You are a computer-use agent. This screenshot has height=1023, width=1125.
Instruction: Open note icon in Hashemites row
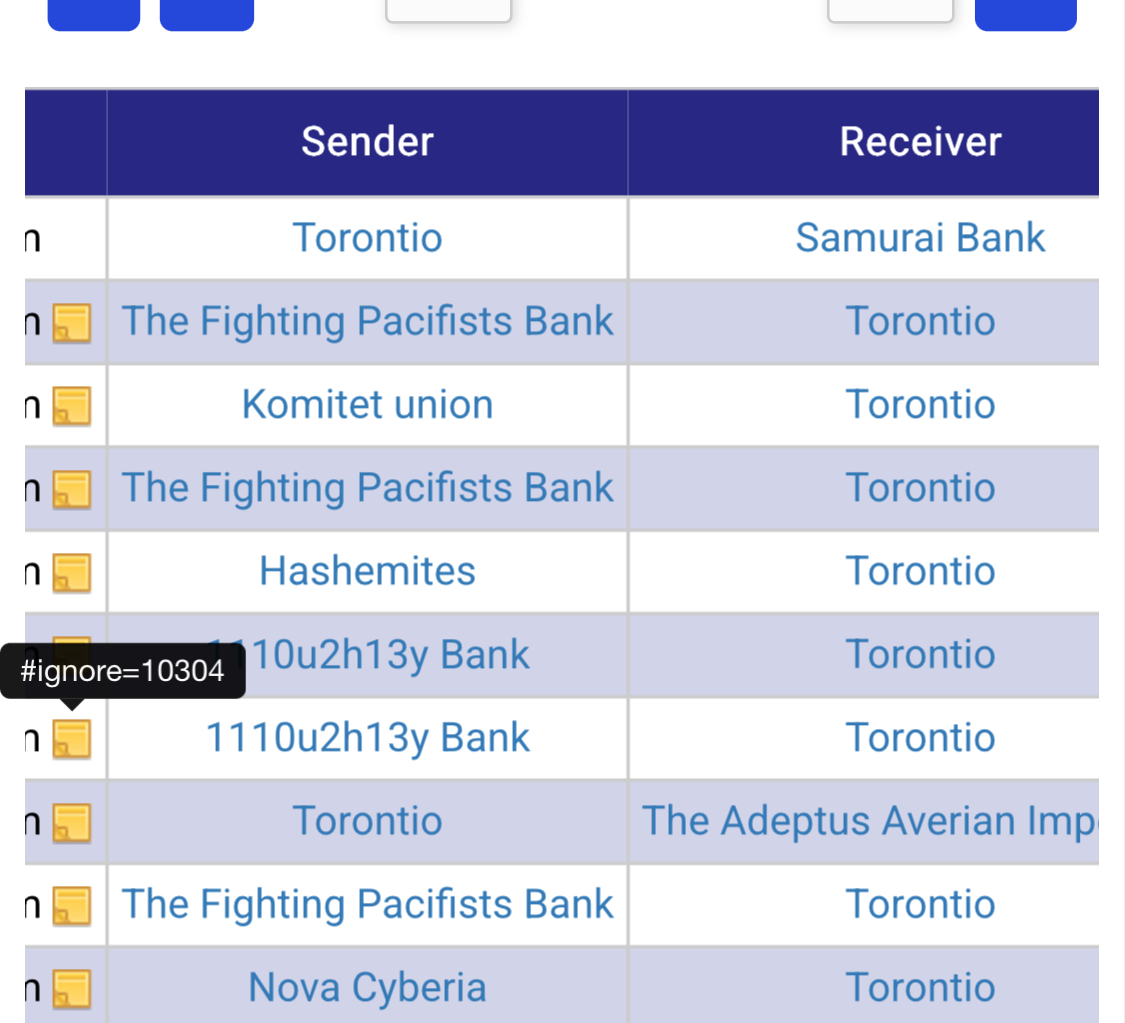(x=72, y=572)
